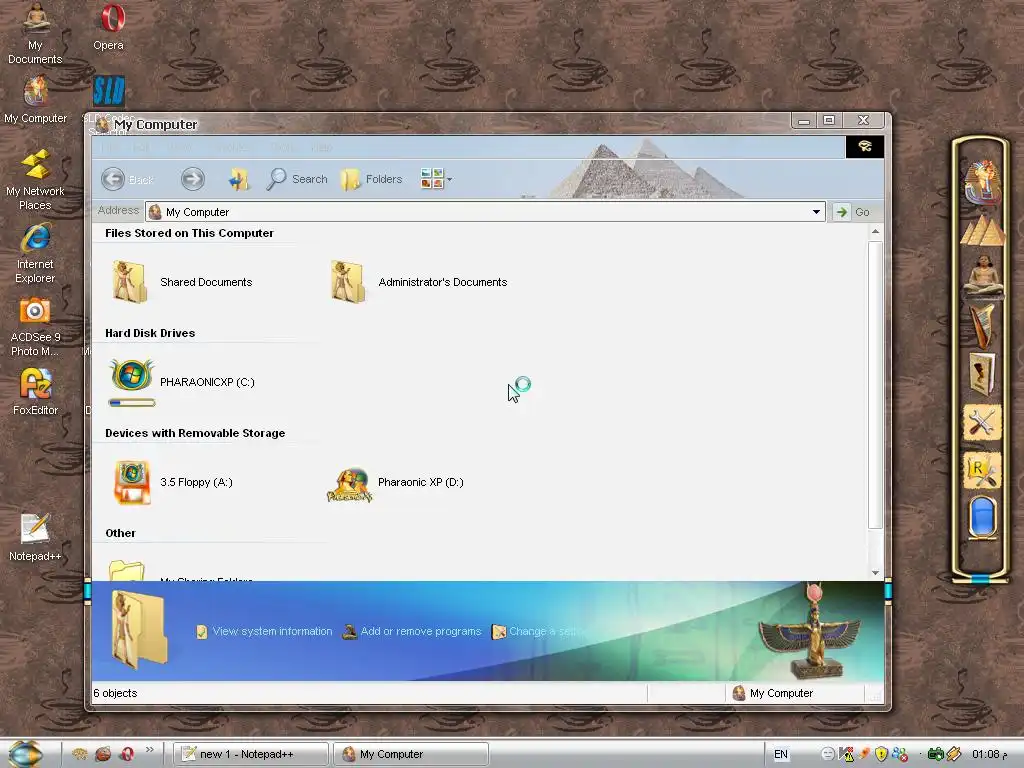Image resolution: width=1024 pixels, height=768 pixels.
Task: Click the pyramids dock icon
Action: pos(982,230)
